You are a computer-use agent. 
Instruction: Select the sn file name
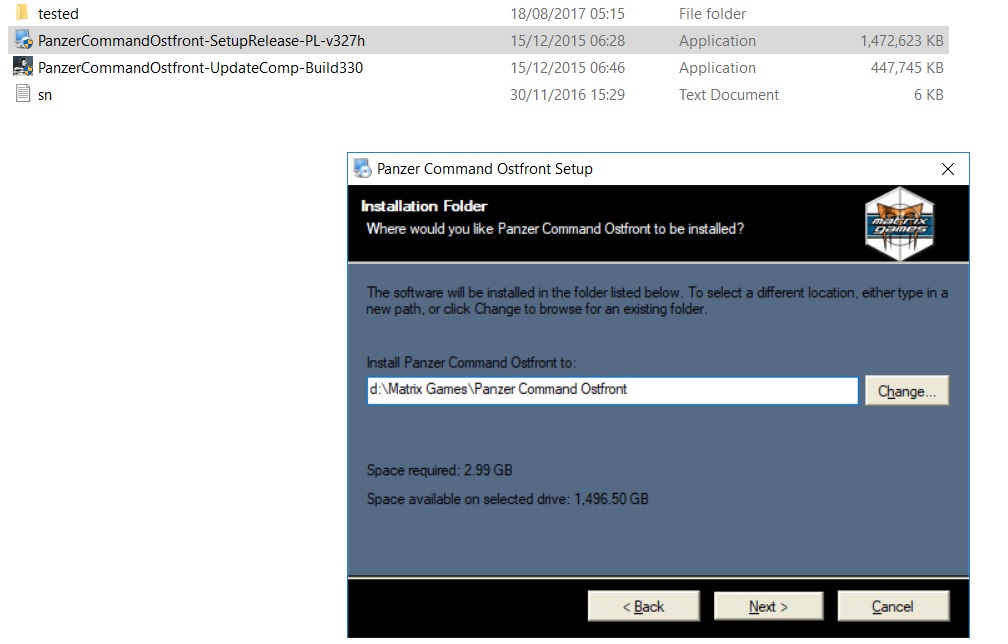[x=45, y=95]
